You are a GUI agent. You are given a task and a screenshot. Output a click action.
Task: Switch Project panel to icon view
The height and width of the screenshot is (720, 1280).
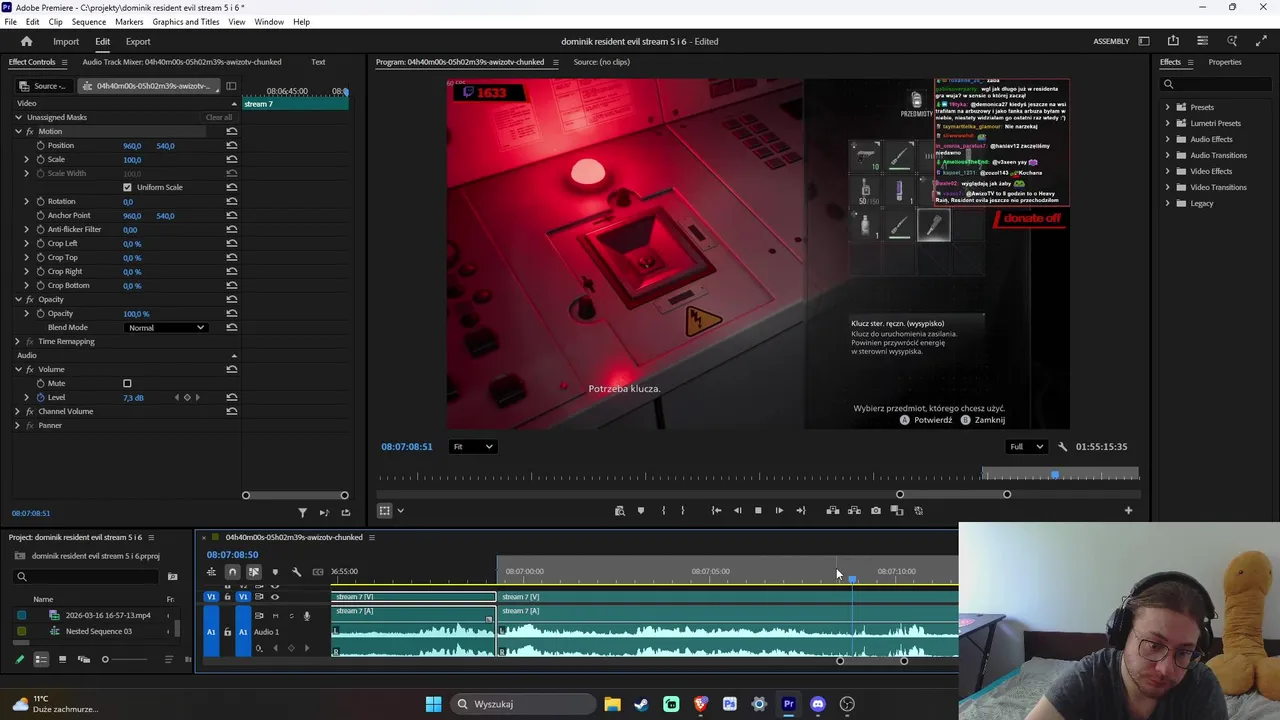[x=62, y=660]
